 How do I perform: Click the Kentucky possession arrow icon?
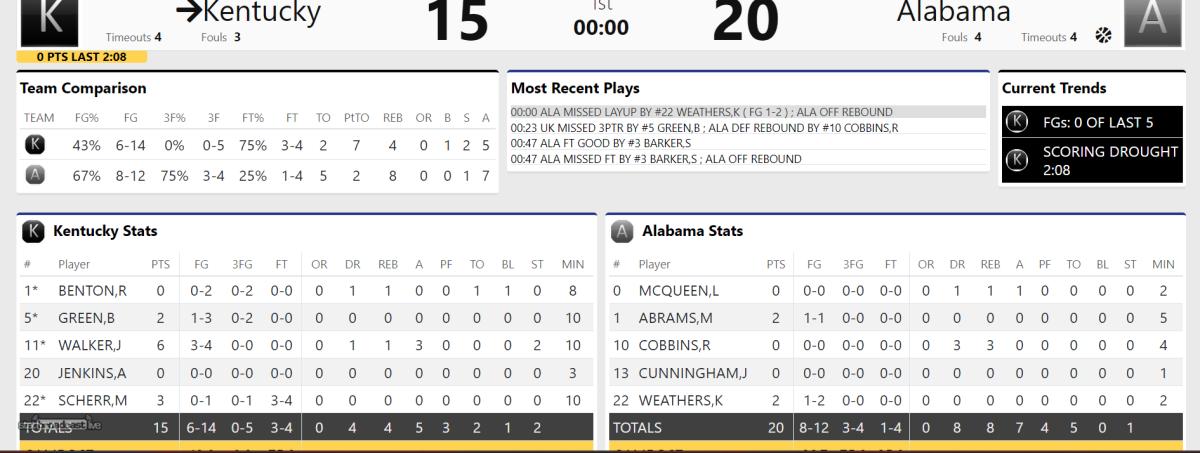coord(188,12)
